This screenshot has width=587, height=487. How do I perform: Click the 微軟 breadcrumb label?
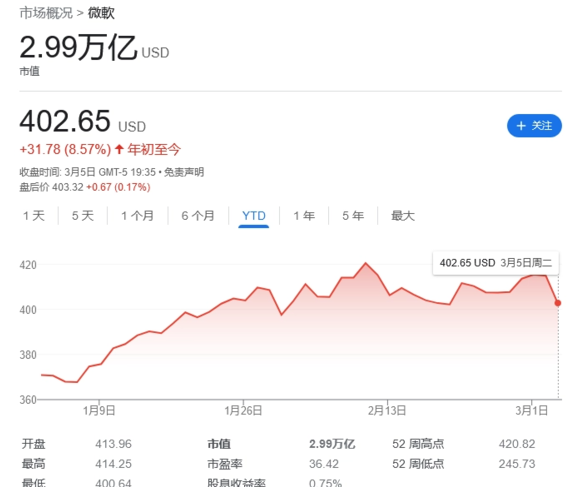(101, 13)
